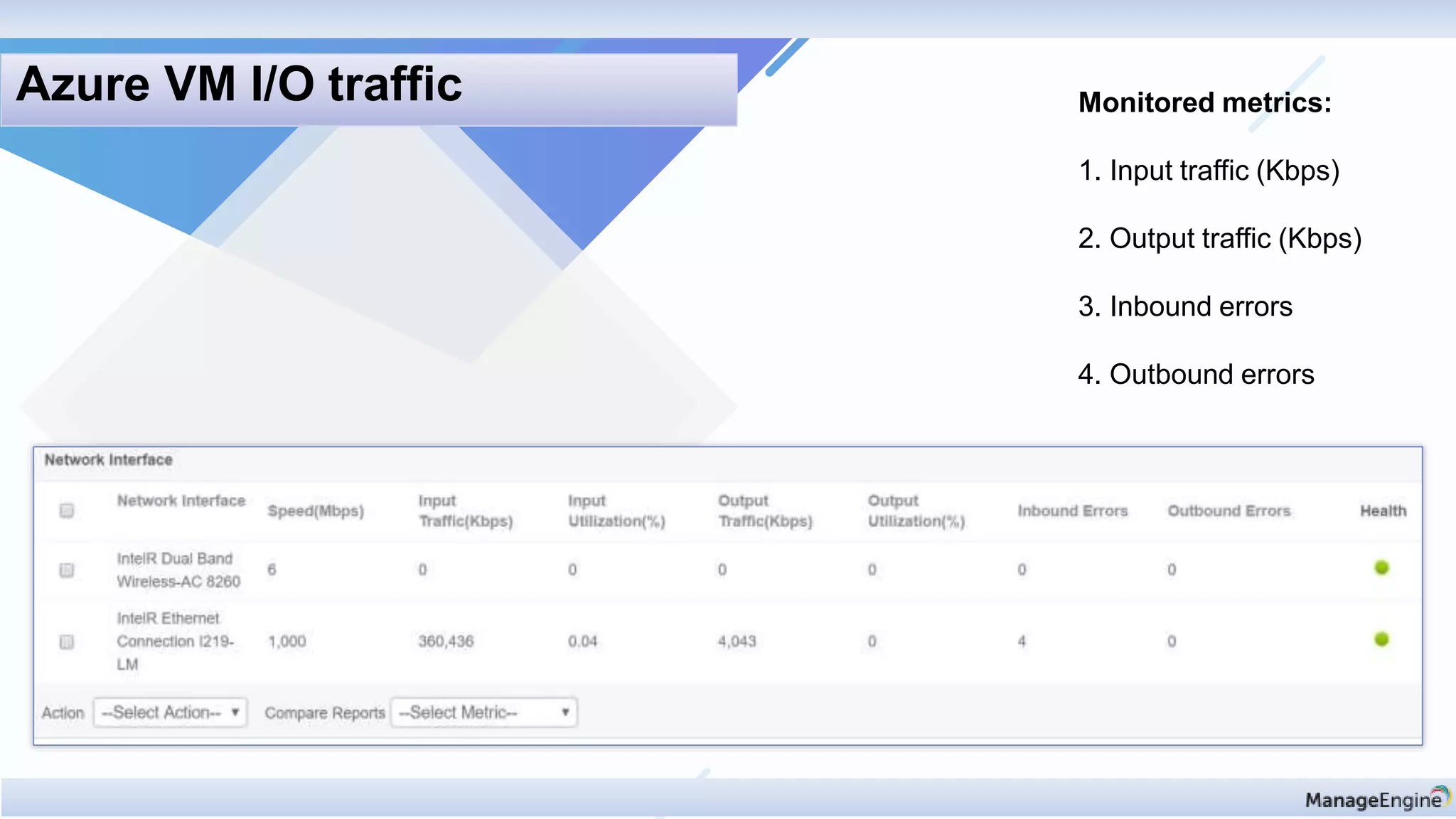Click the Monitored metrics heading
Screen dimensions: 1456x819
(x=1205, y=102)
